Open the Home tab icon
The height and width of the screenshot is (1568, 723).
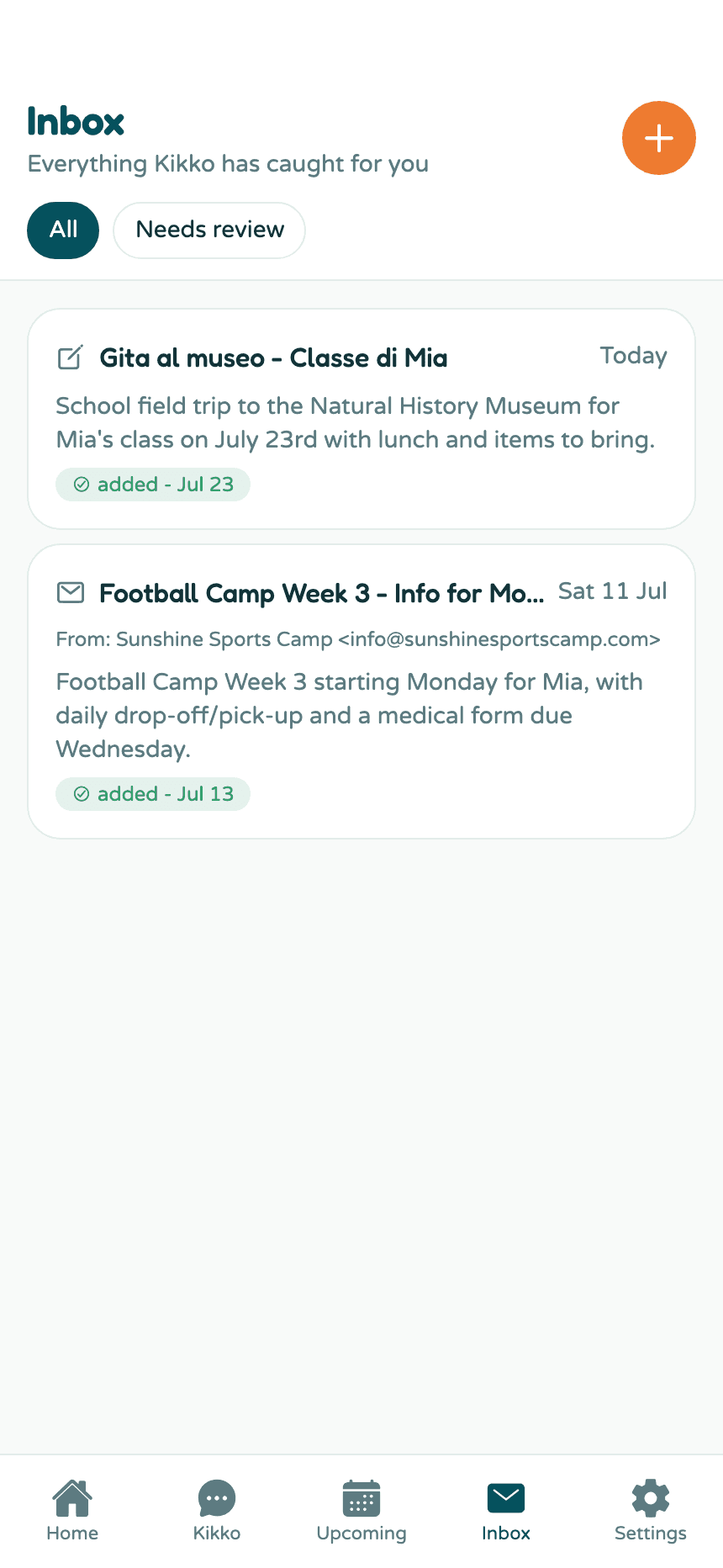(72, 1498)
